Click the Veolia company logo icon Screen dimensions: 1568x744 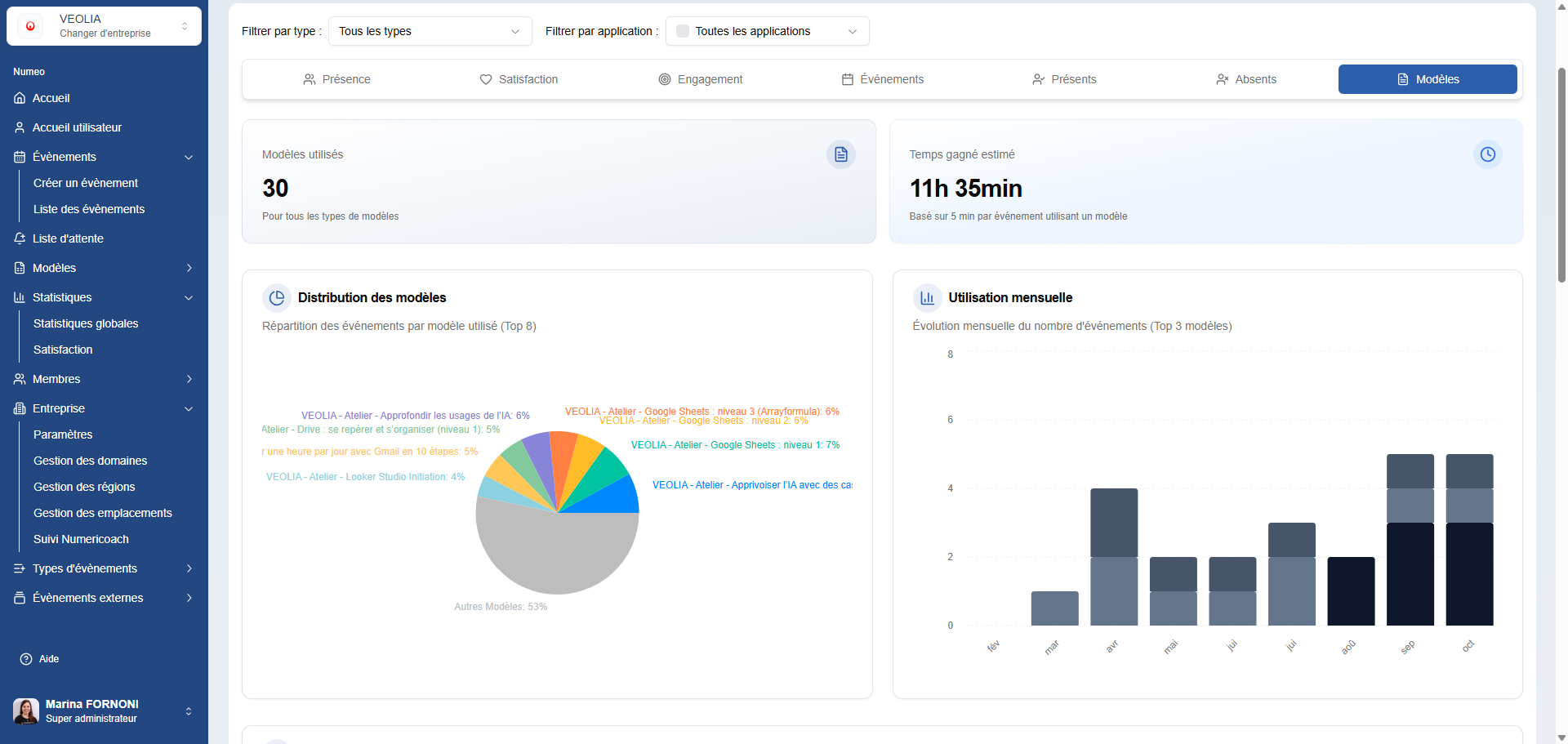(31, 26)
